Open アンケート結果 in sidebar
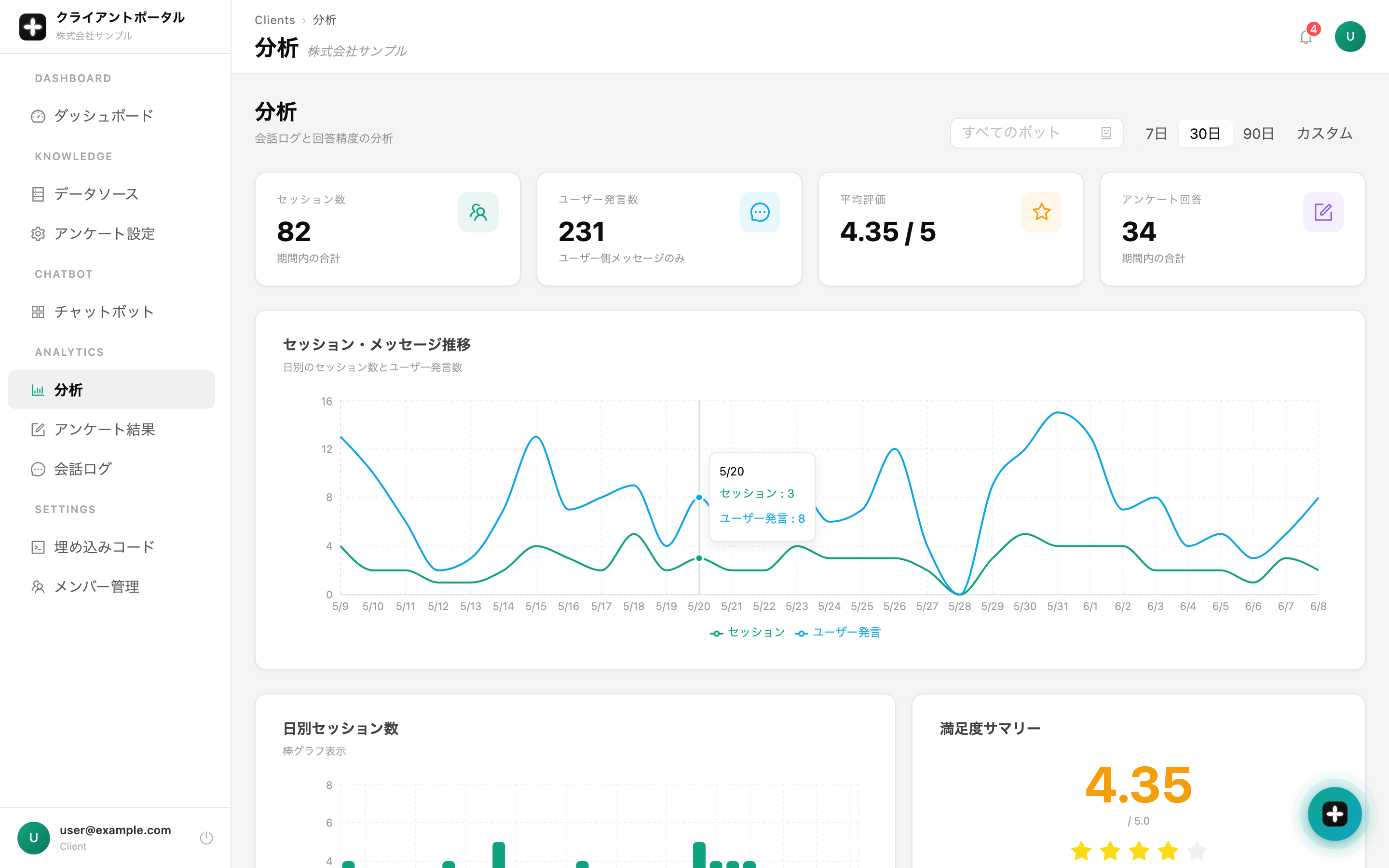The width and height of the screenshot is (1389, 868). (x=111, y=429)
